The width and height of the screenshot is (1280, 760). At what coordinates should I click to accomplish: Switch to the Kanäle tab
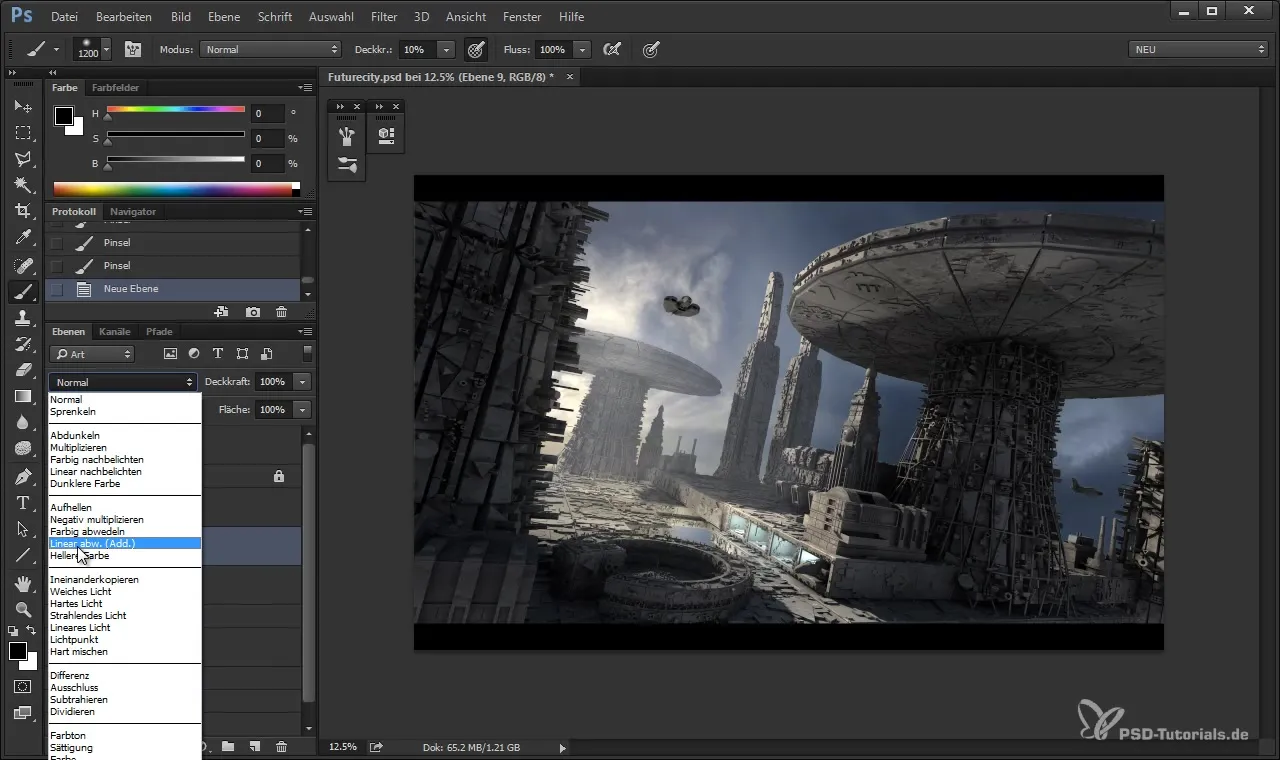point(115,331)
